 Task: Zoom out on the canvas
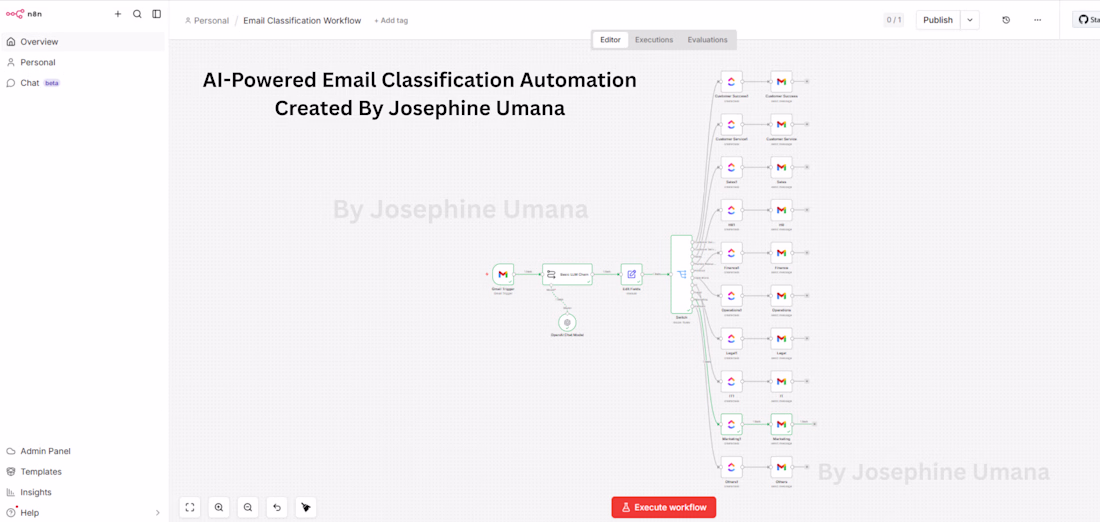point(248,507)
